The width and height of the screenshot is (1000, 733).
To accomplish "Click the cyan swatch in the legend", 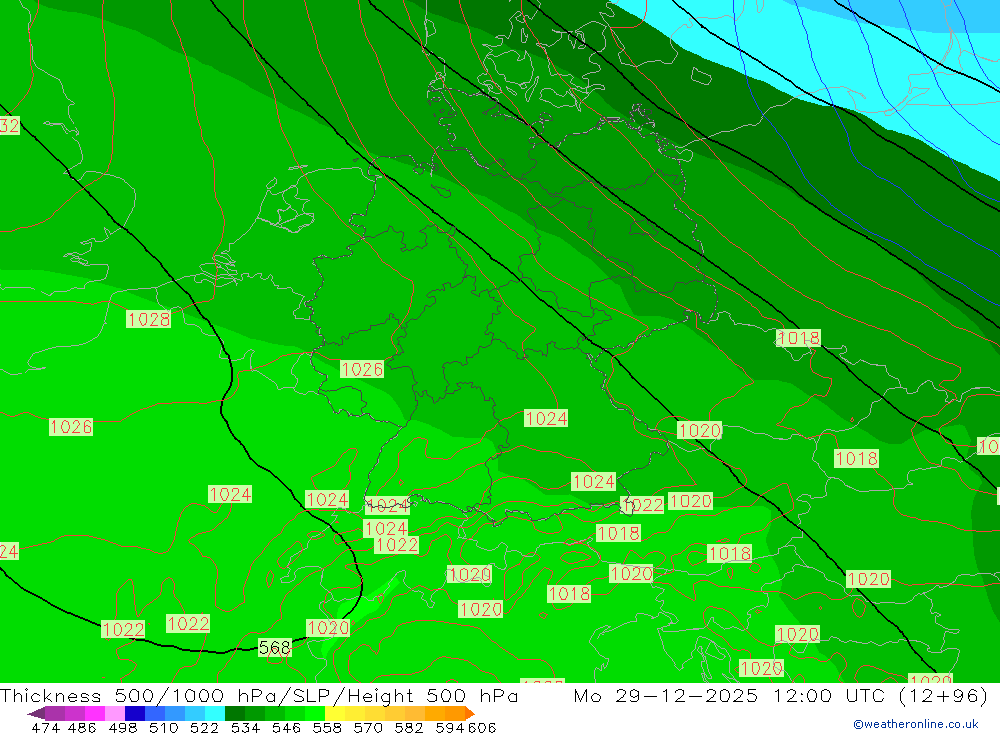I will tap(215, 713).
